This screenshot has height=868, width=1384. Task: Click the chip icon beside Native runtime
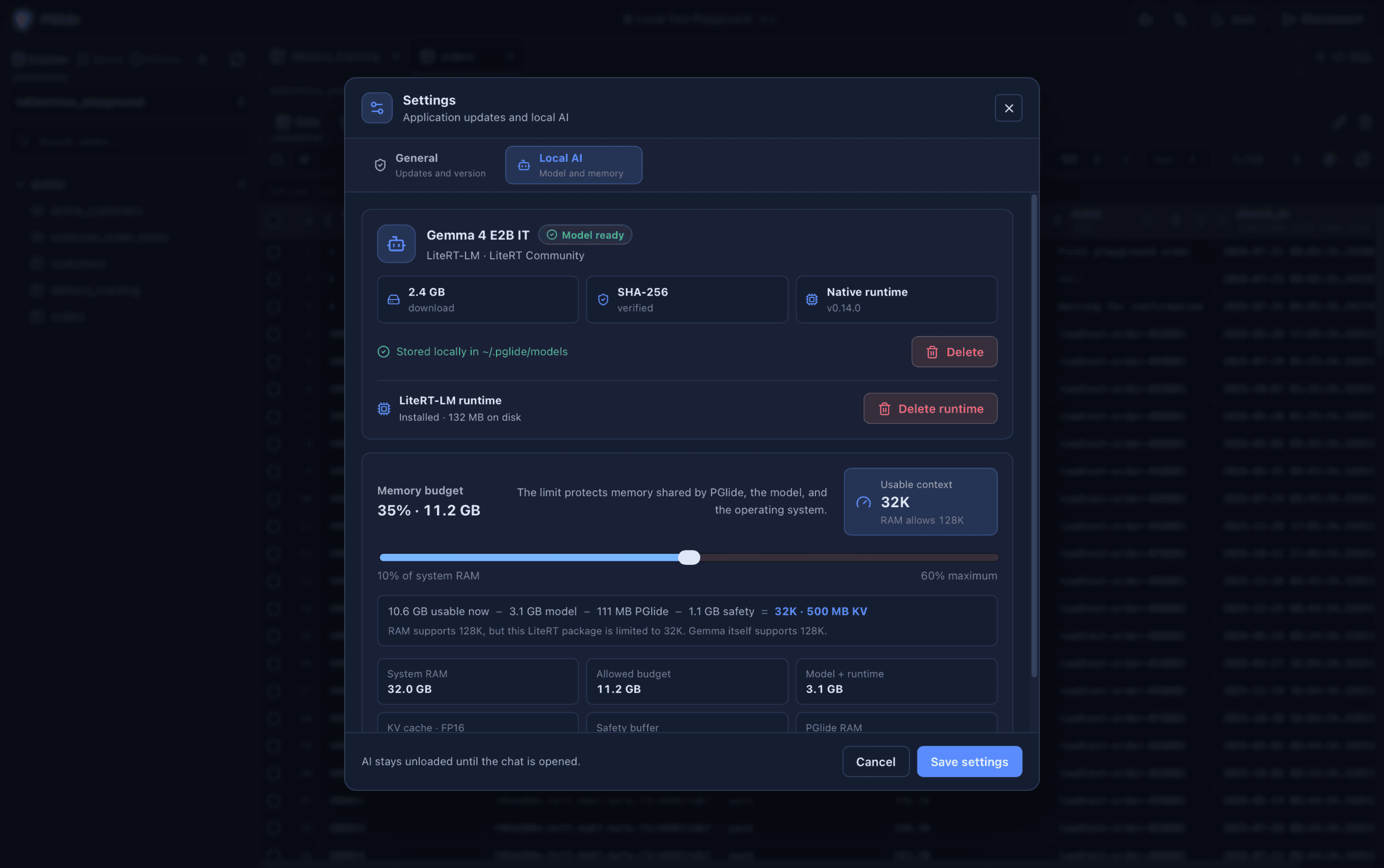point(812,300)
